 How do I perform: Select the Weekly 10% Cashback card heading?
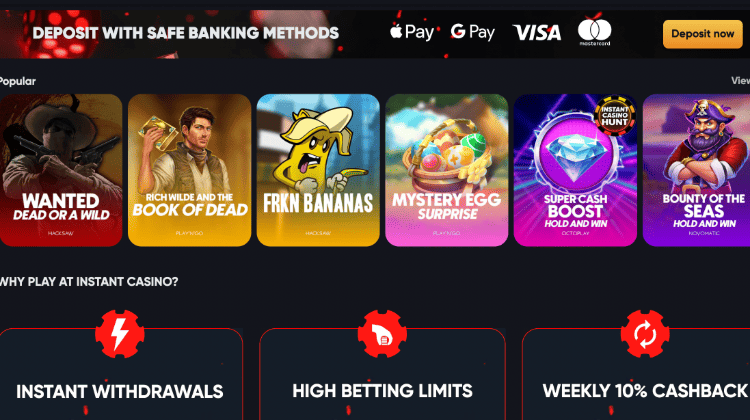click(645, 391)
